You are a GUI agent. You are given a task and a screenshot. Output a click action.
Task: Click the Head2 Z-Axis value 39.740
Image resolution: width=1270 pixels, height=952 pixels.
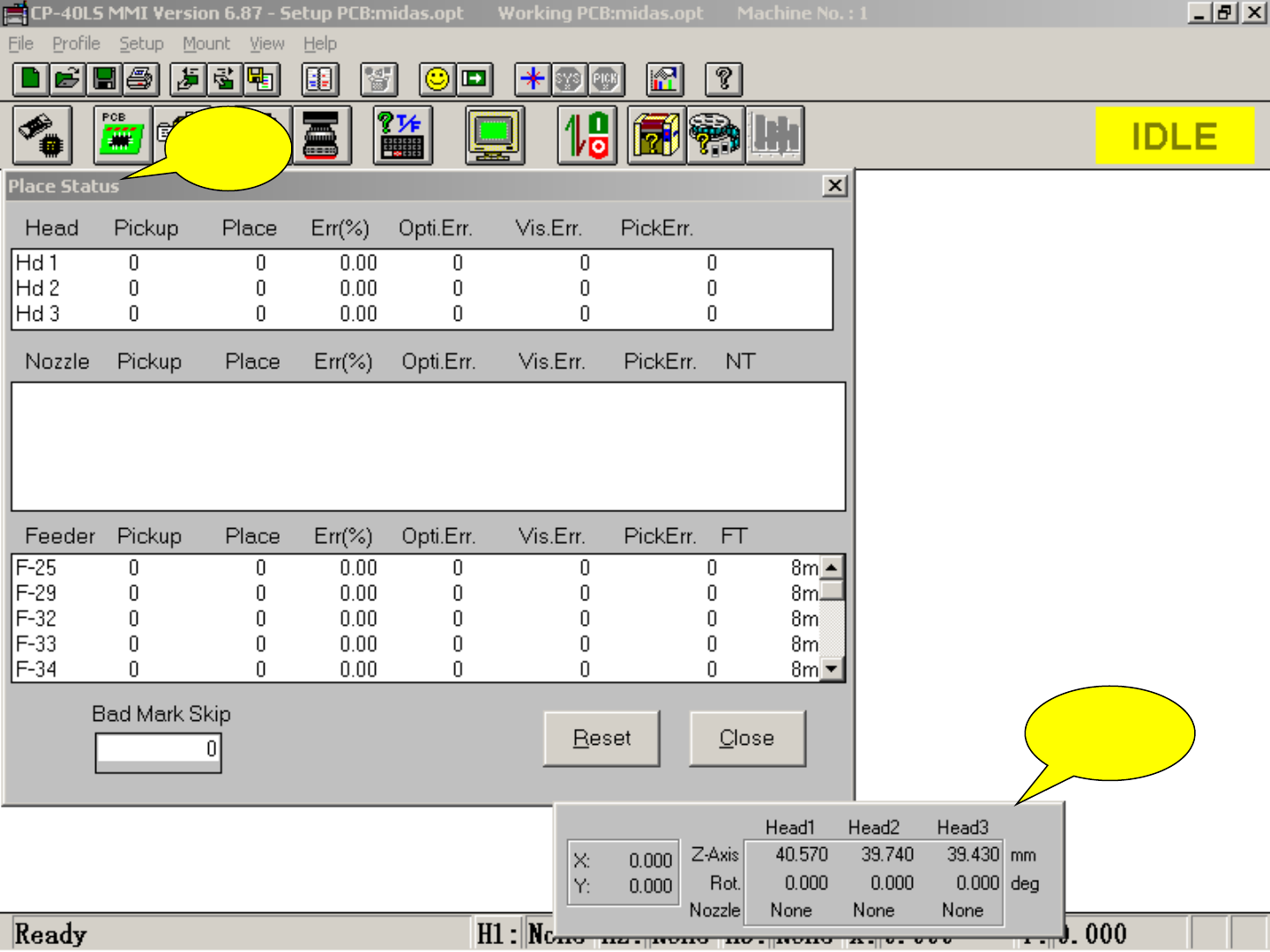pos(887,855)
